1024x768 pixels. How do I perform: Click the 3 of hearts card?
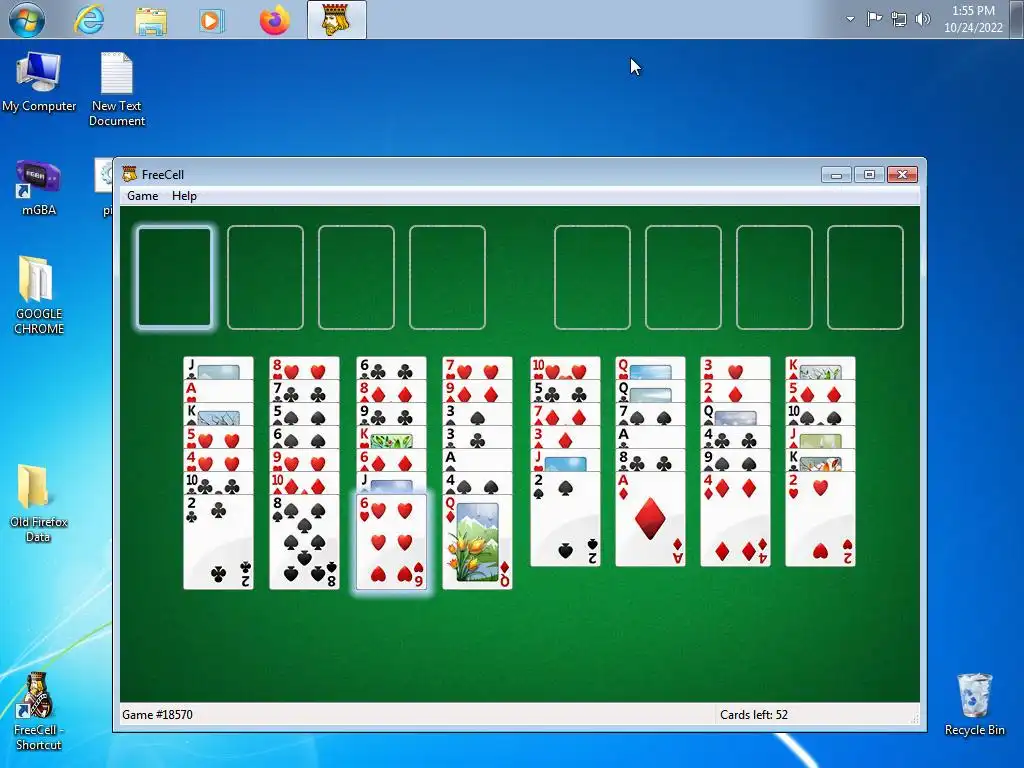pyautogui.click(x=735, y=368)
